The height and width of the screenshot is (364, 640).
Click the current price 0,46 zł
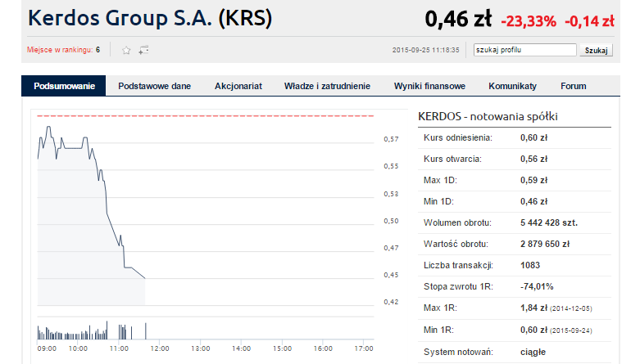[x=458, y=19]
